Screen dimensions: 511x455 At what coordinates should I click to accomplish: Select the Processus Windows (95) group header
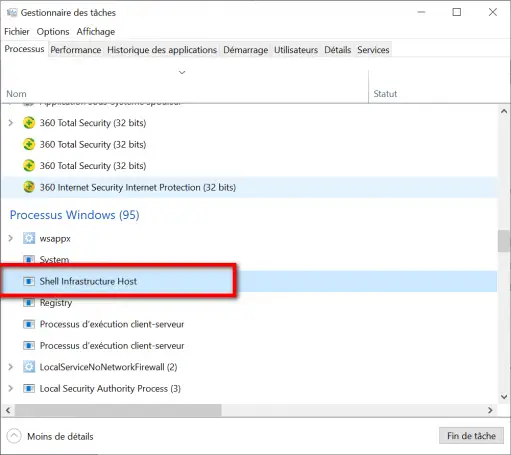click(75, 215)
